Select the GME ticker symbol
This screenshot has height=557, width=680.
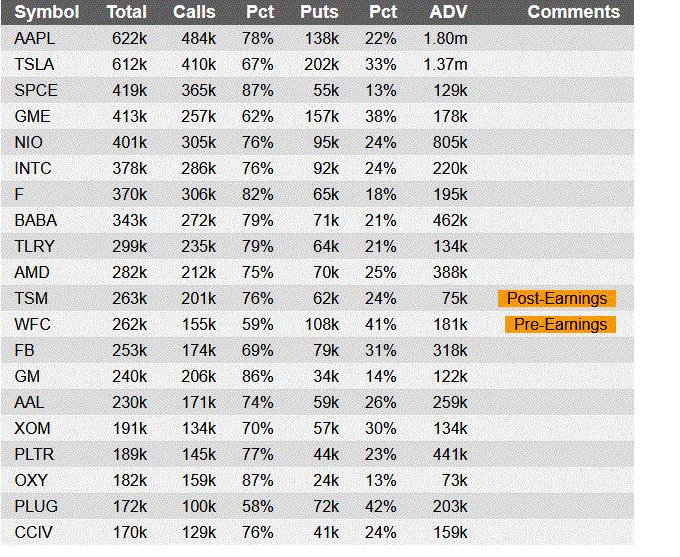32,116
